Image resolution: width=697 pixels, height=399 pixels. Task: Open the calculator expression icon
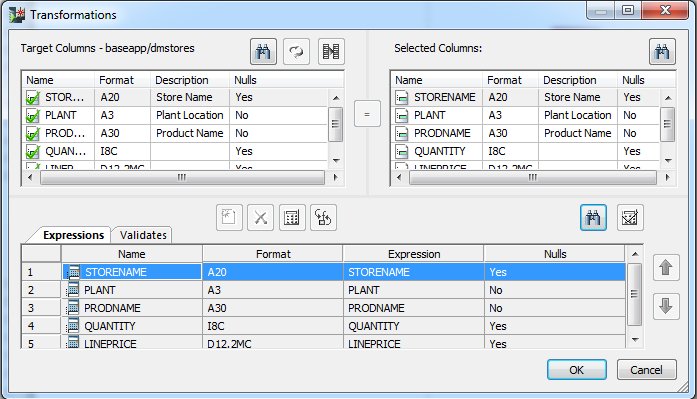click(292, 218)
